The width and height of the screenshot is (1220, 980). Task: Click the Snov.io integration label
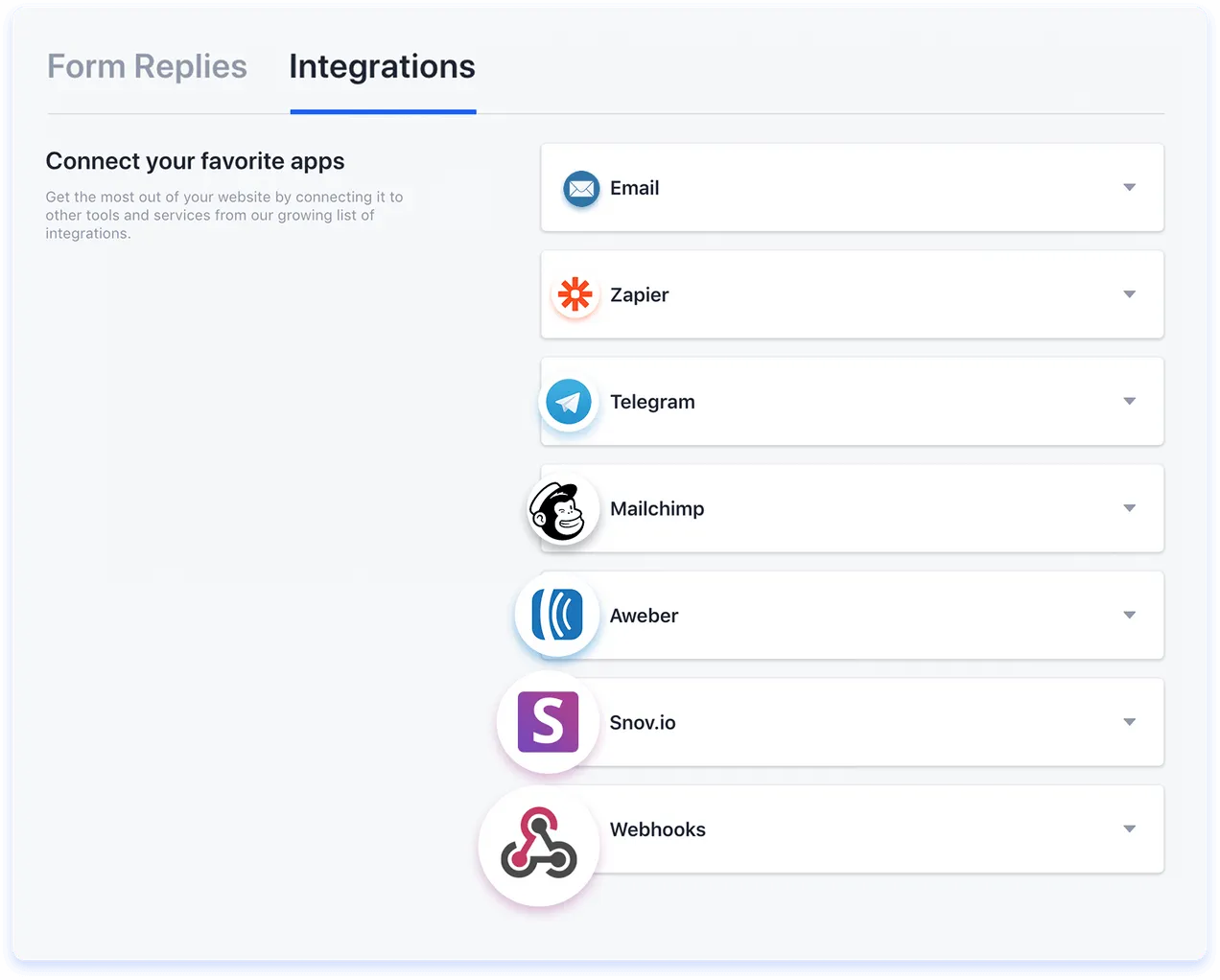643,722
